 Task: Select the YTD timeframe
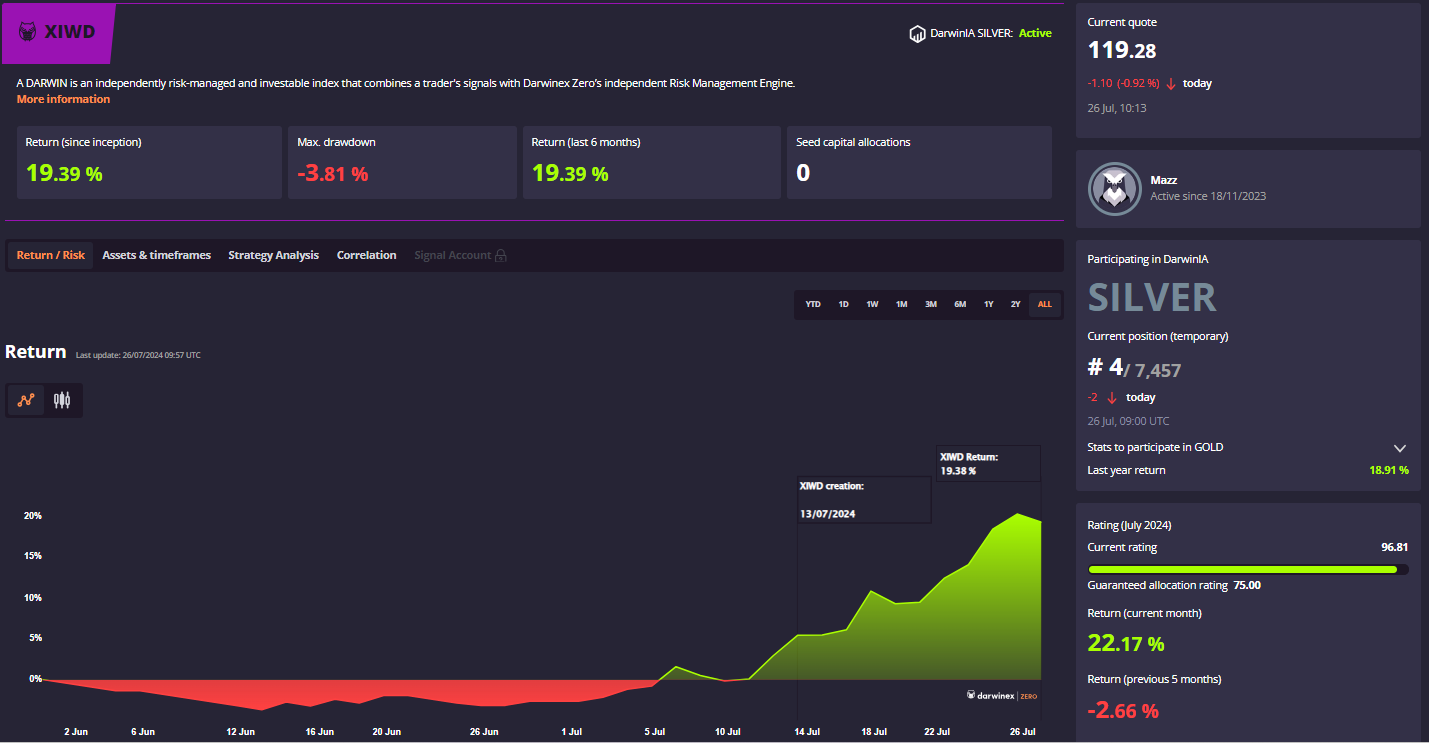point(813,305)
